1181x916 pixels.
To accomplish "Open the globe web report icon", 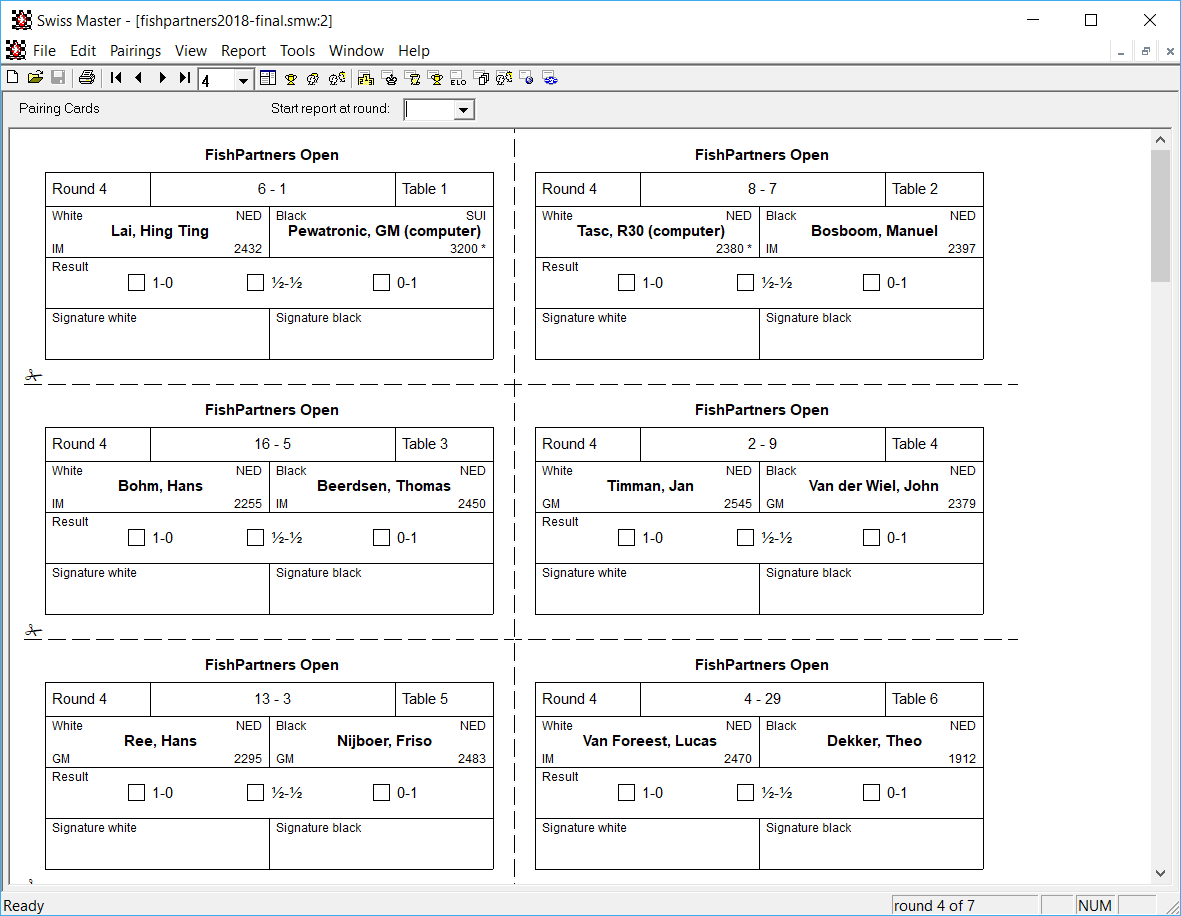I will pos(527,78).
